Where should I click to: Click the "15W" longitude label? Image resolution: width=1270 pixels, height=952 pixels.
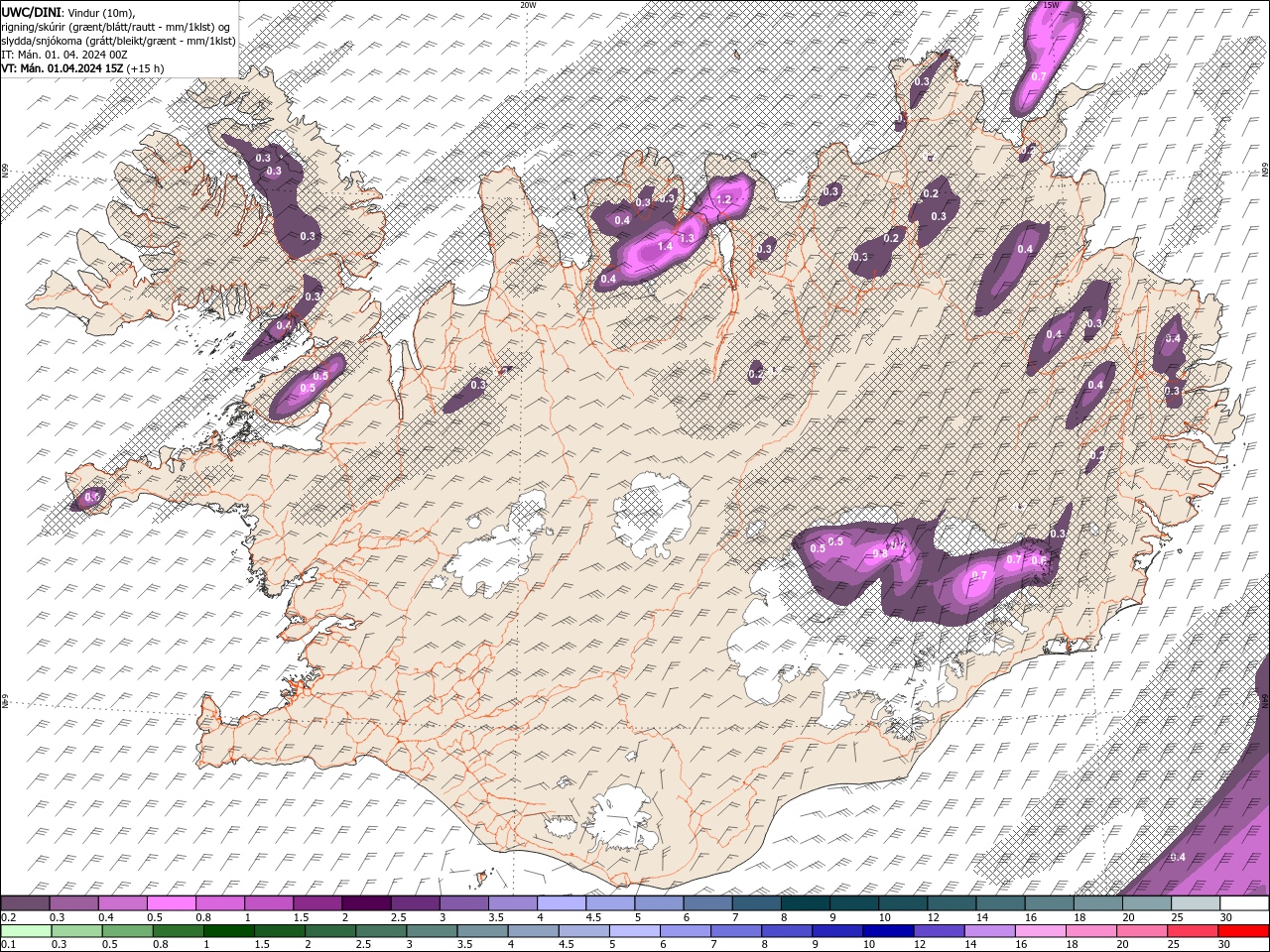pos(1052,5)
